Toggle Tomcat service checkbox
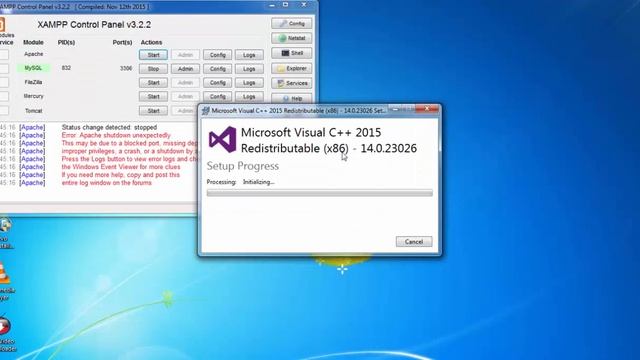Viewport: 640px width, 360px height. click(x=4, y=110)
